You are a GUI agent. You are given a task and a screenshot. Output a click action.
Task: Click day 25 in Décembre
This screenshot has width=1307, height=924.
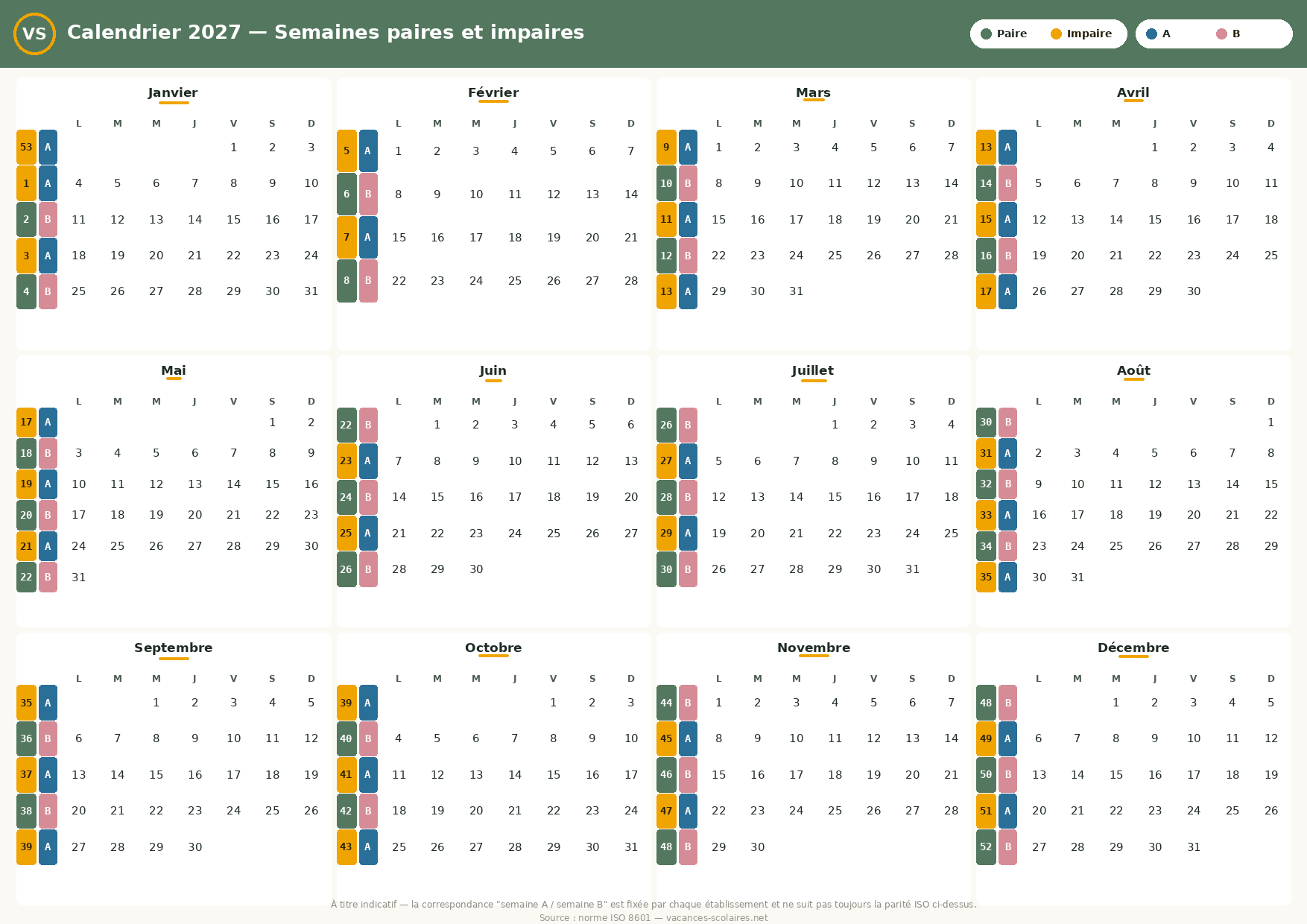point(1232,811)
